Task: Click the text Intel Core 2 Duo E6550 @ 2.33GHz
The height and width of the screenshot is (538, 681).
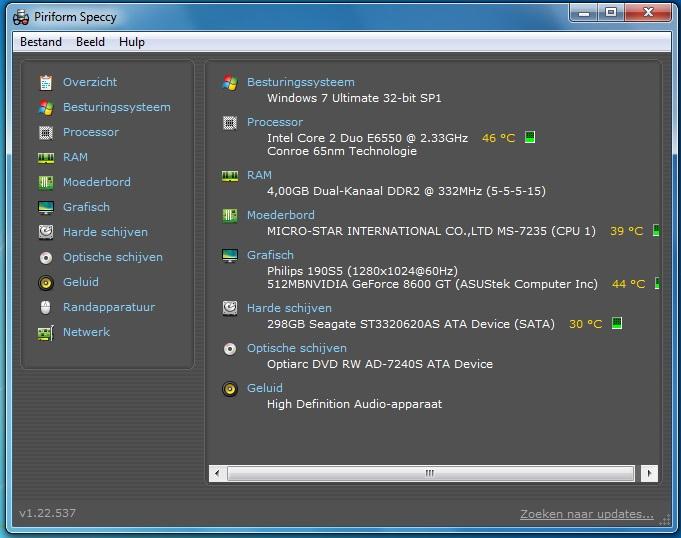Action: 367,138
